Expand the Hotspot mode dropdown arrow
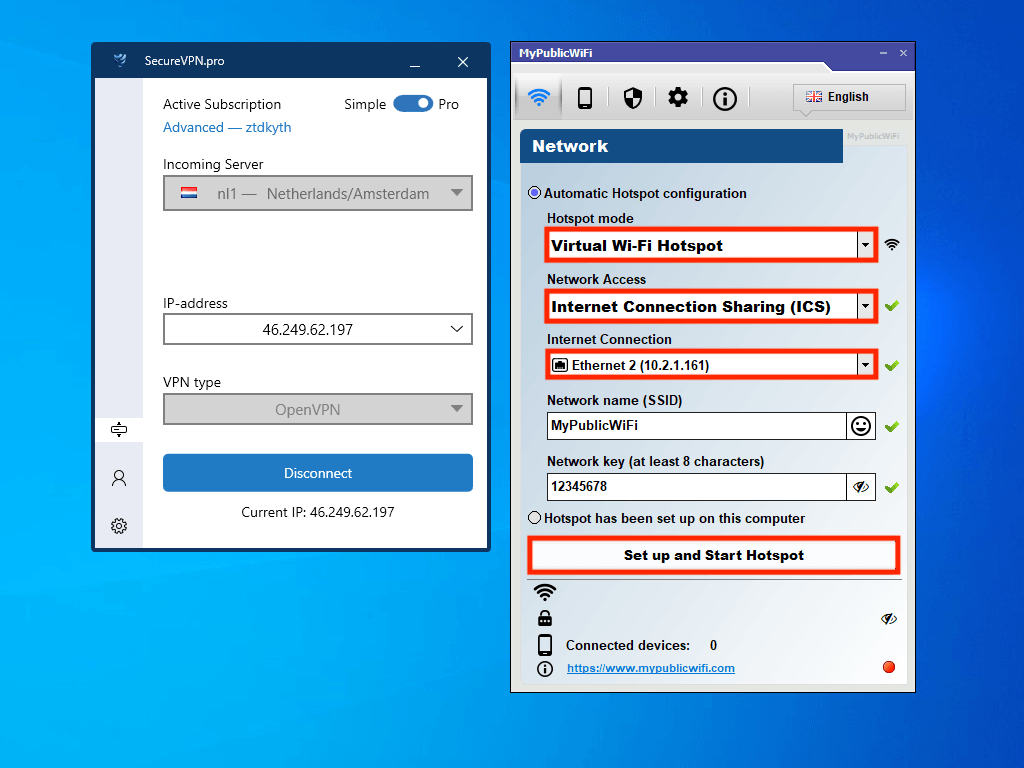 865,246
